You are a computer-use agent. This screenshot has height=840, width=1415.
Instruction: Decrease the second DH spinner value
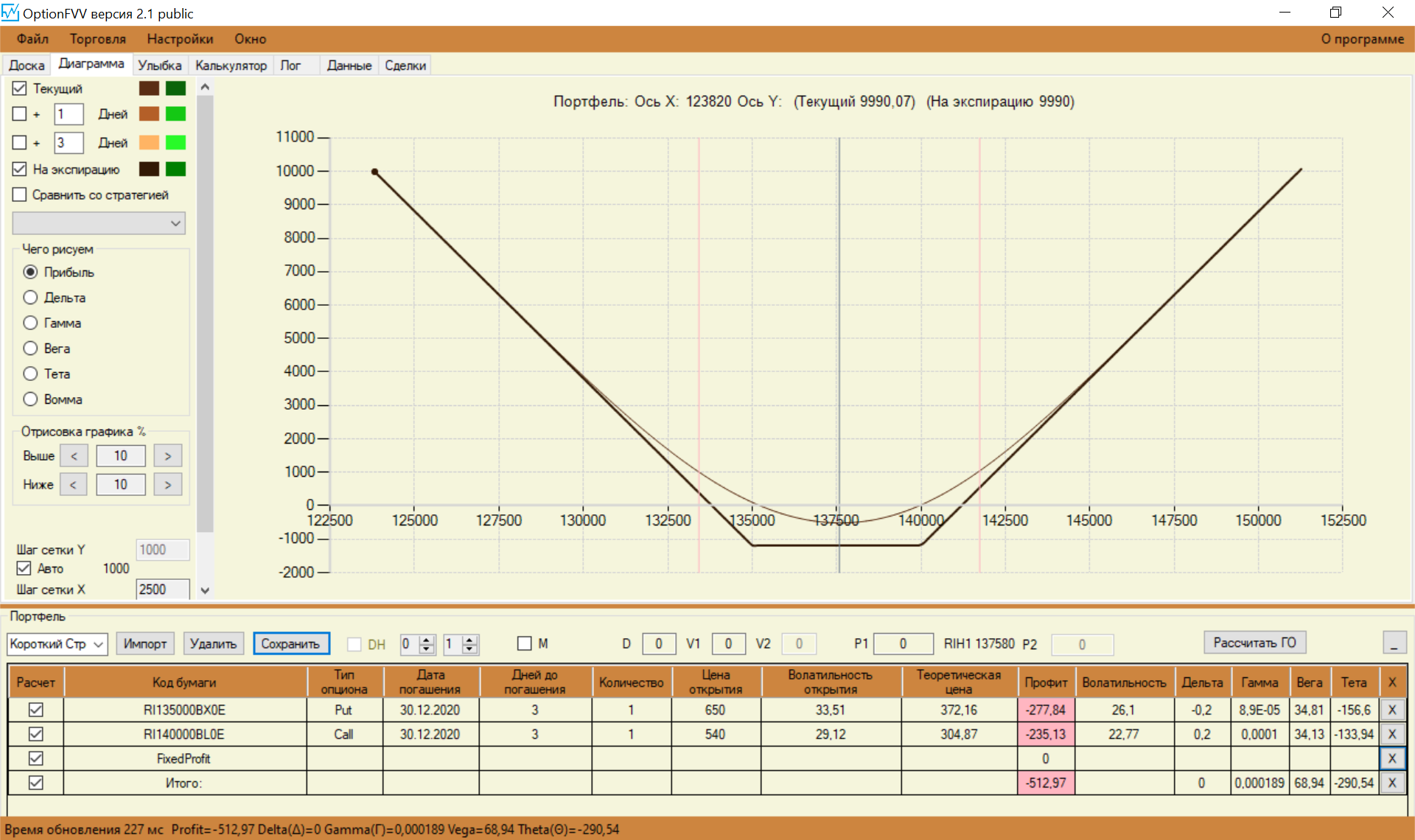click(469, 649)
